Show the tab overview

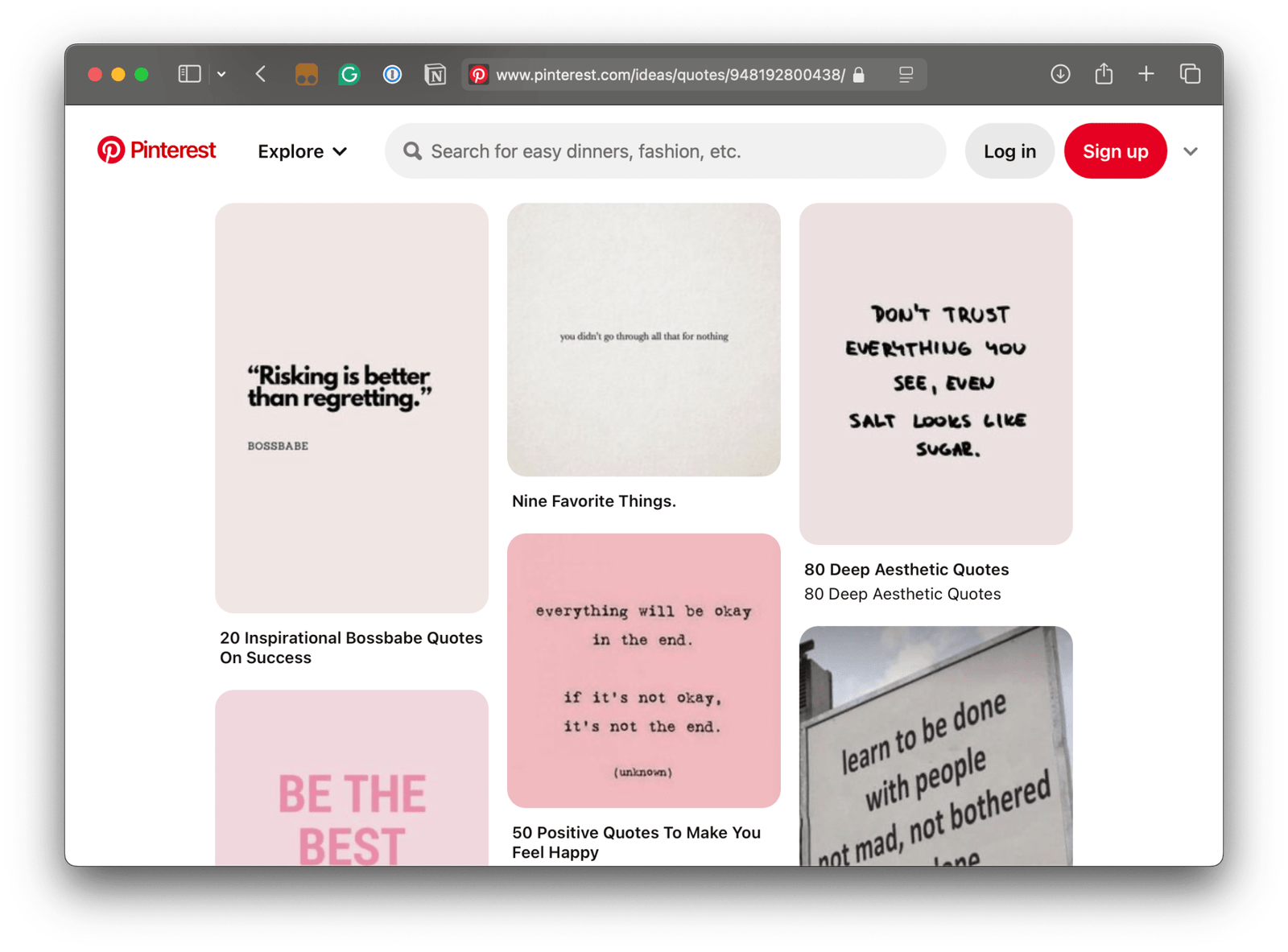point(1190,74)
